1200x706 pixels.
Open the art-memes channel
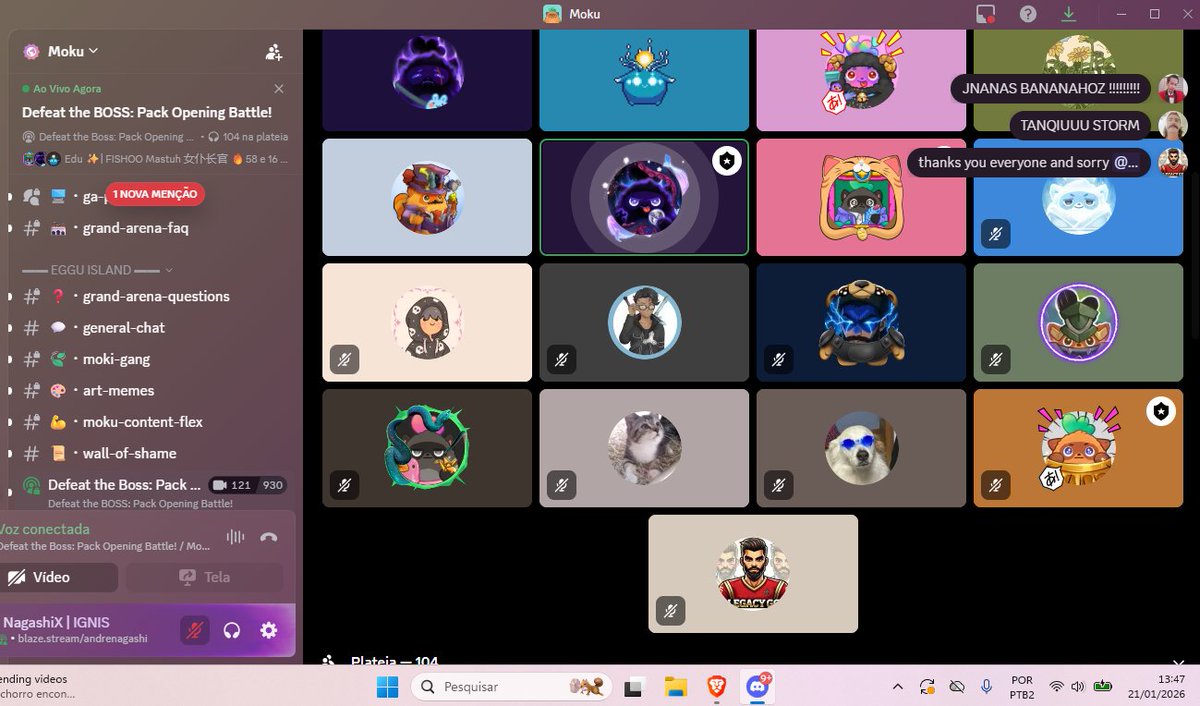coord(118,390)
